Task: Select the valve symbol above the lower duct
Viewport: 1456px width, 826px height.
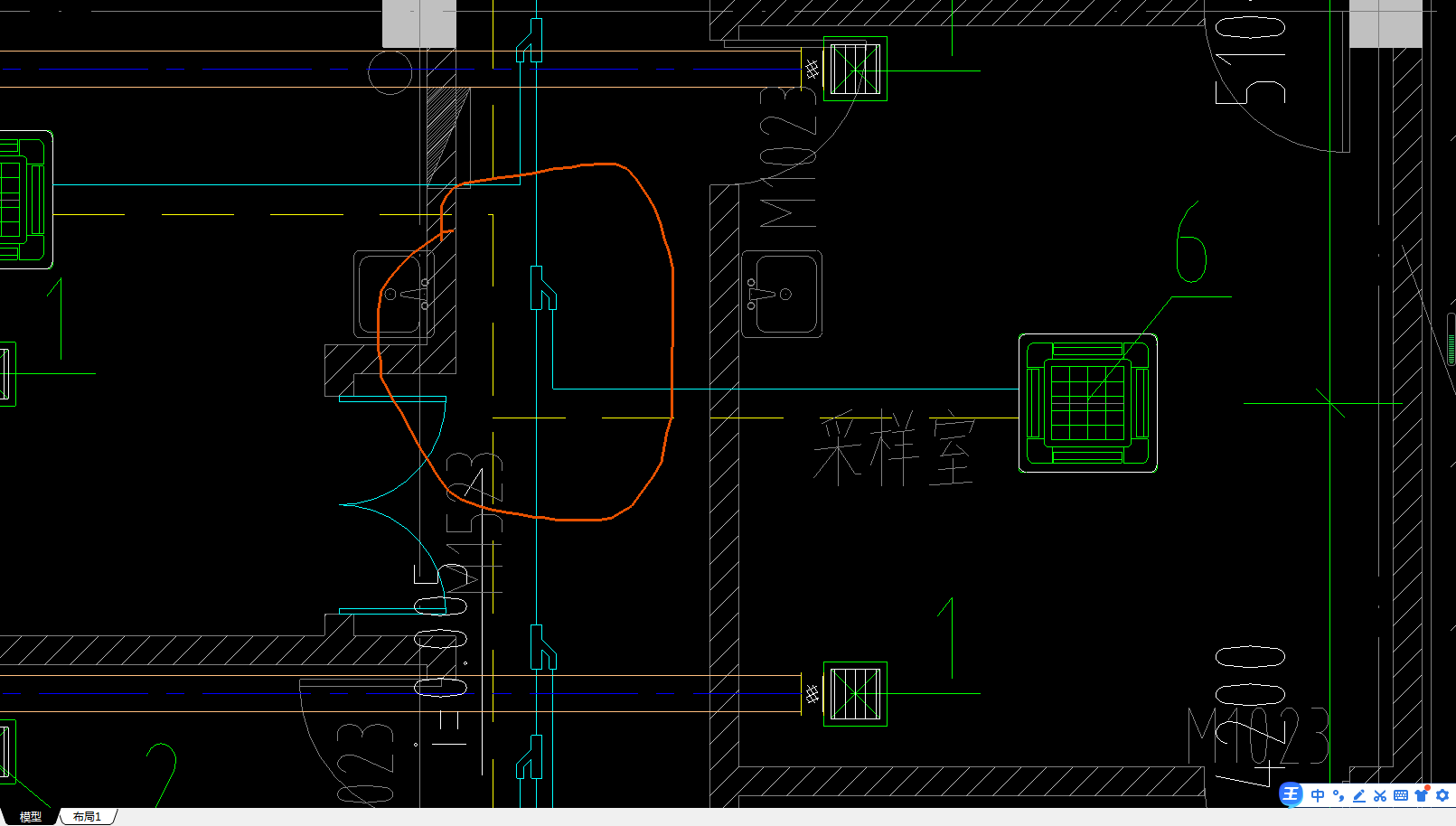Action: [543, 647]
